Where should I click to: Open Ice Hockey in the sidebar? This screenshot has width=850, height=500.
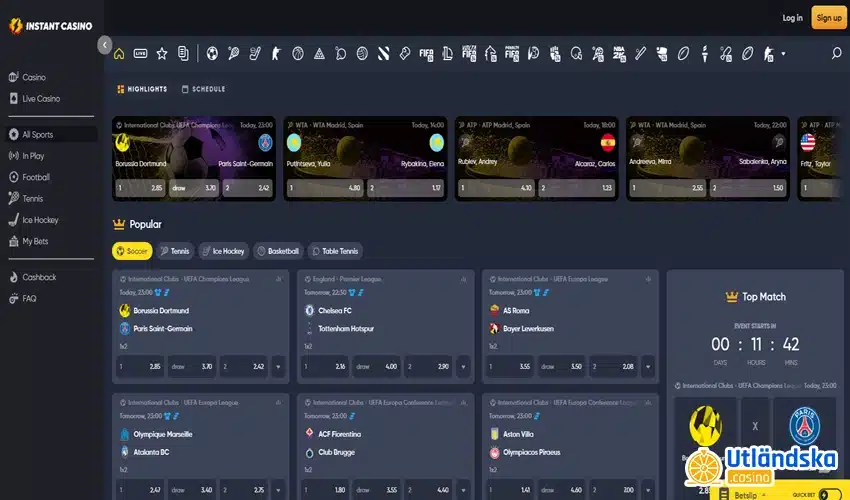pos(52,220)
